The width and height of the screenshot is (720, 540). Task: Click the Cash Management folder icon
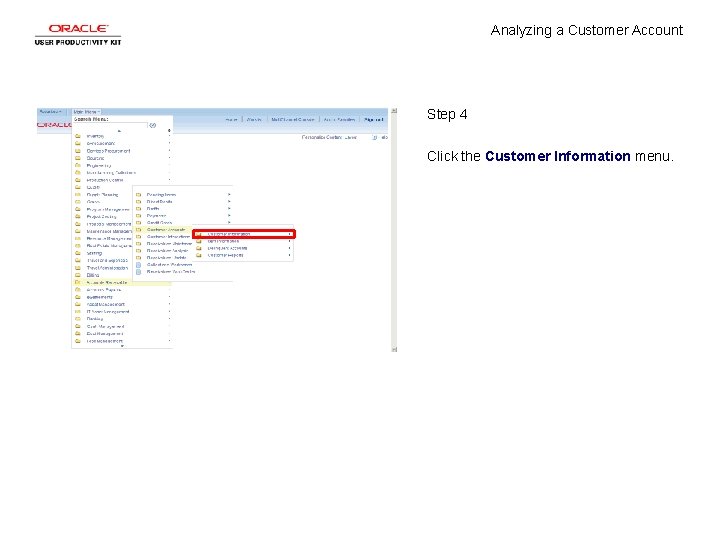pyautogui.click(x=78, y=326)
